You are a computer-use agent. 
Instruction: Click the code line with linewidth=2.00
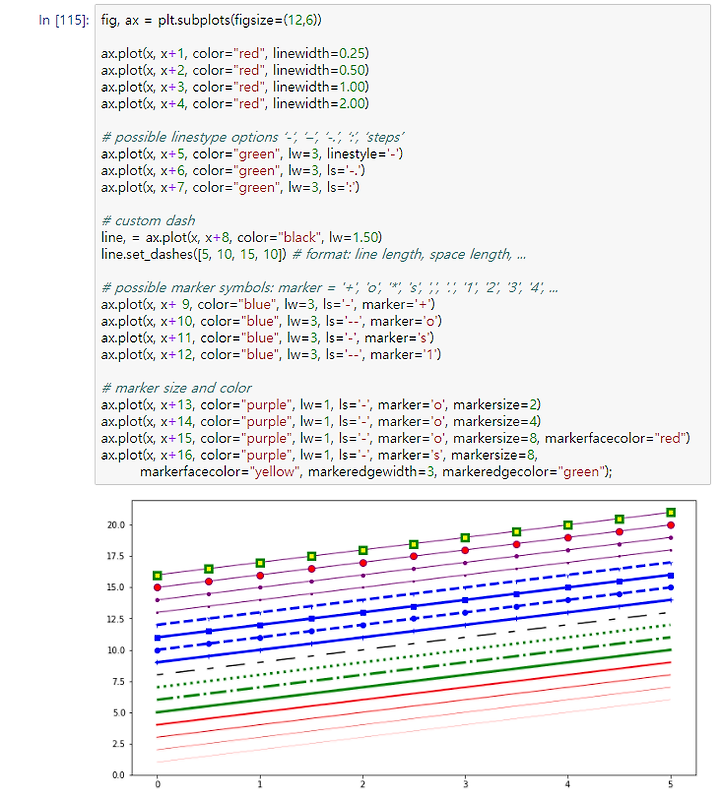click(235, 104)
